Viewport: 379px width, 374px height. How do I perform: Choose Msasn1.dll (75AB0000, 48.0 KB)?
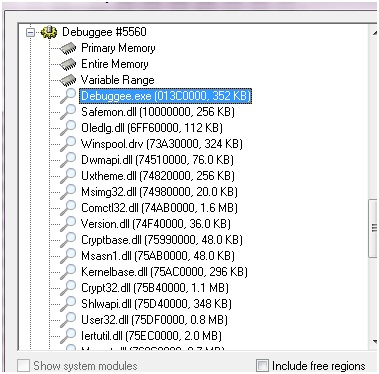point(158,256)
